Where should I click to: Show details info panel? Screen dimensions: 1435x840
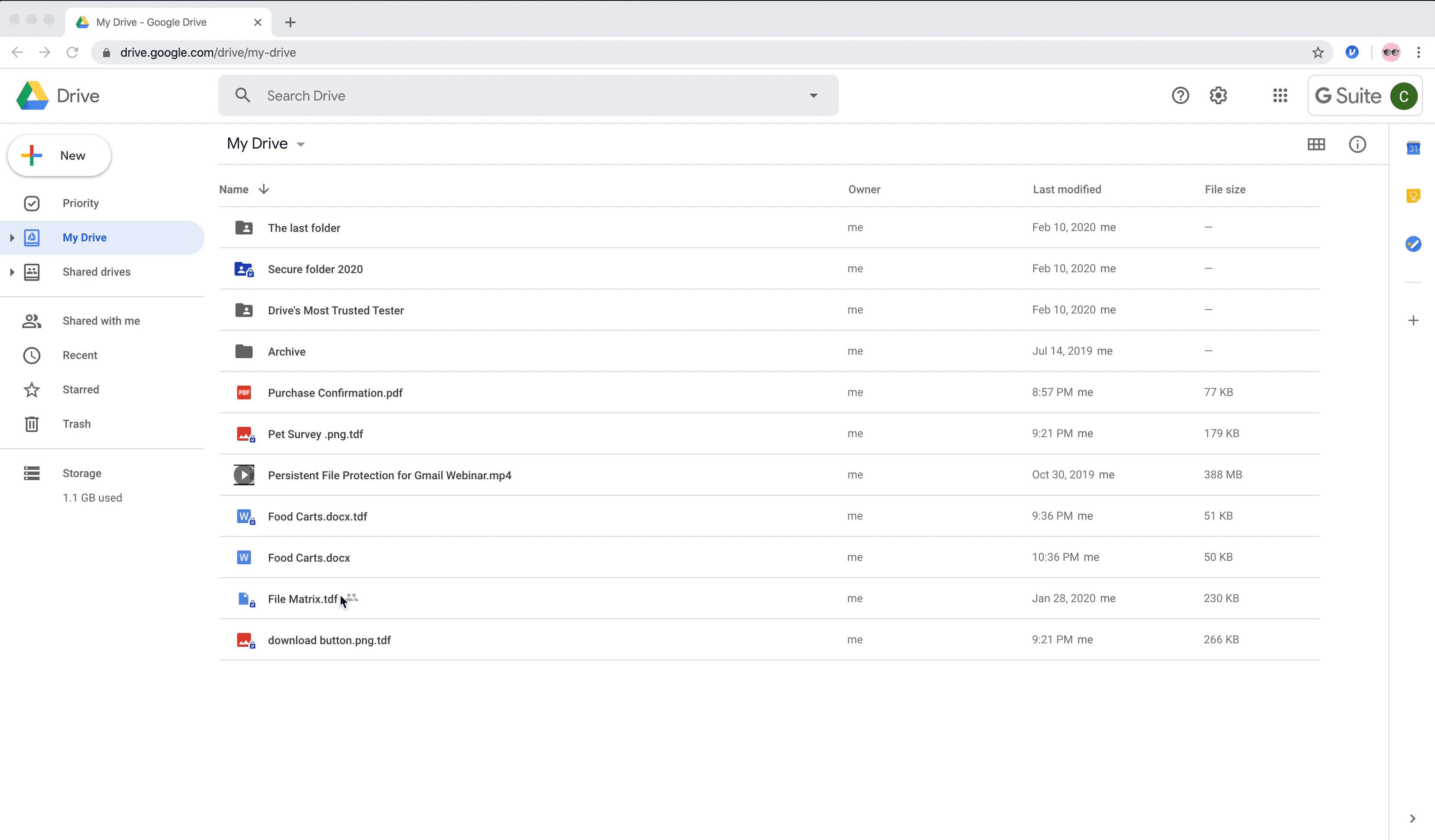(x=1357, y=145)
